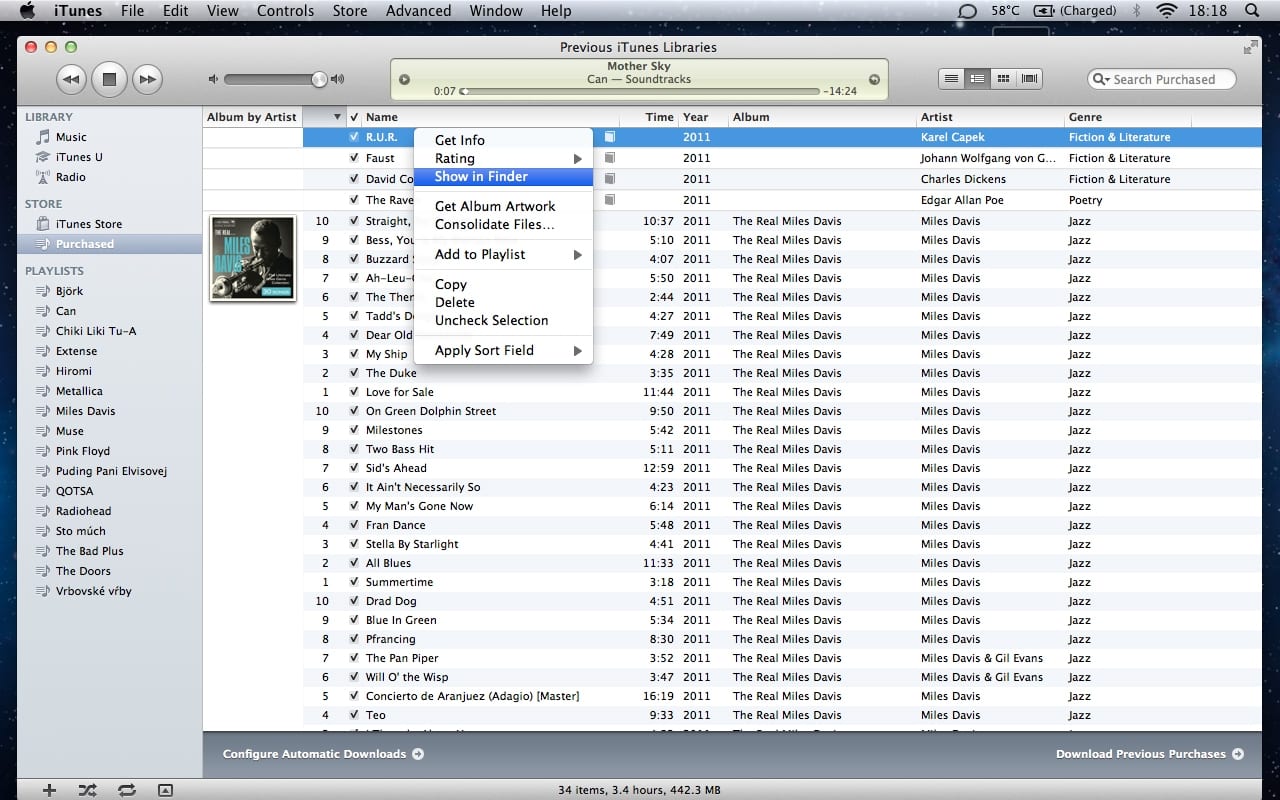Click the sort arrow next to Album by Artist
This screenshot has height=800, width=1280.
point(337,117)
